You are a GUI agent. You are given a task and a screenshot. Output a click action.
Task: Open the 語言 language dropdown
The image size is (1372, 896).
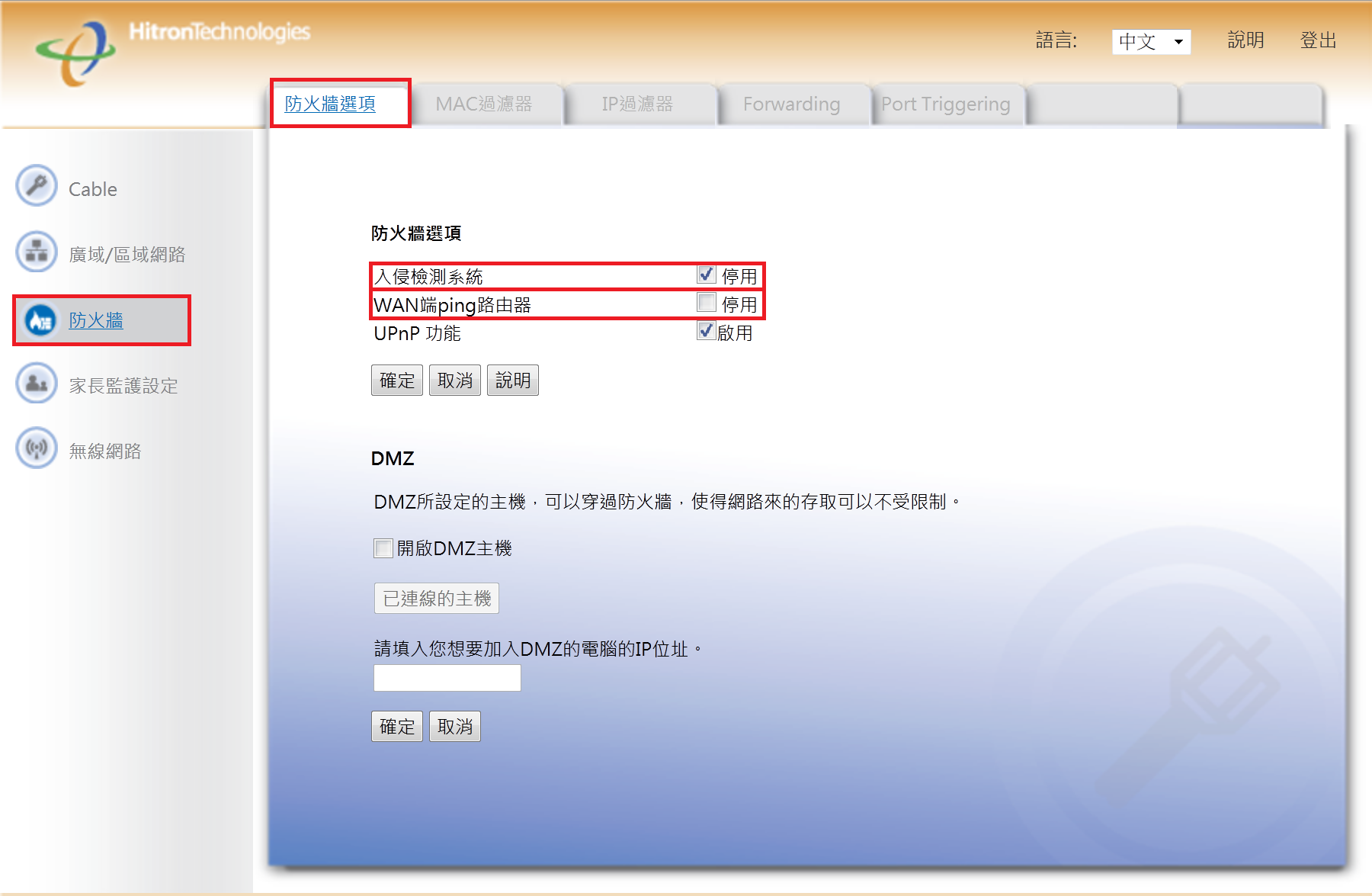tap(1151, 41)
